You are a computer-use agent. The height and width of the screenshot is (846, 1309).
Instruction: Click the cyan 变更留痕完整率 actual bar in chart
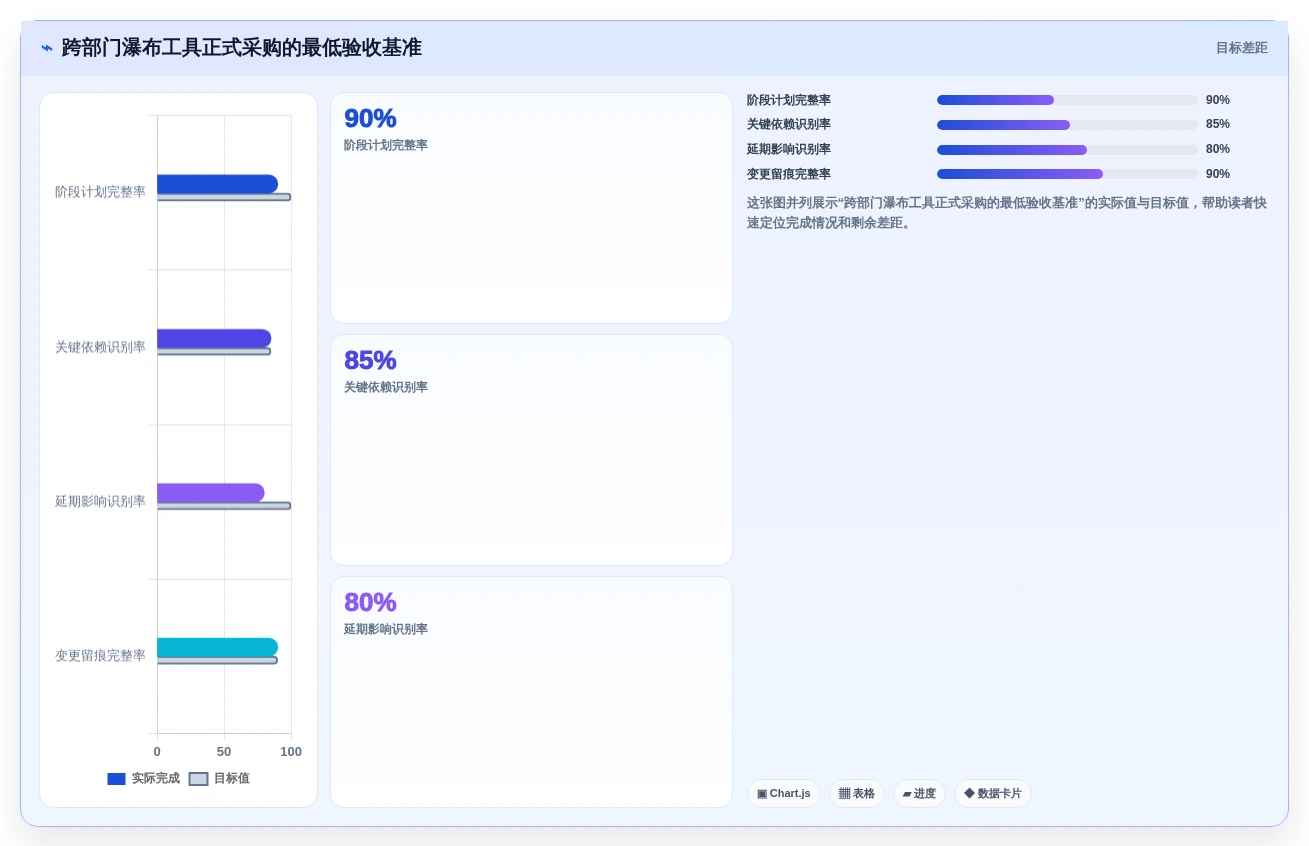pyautogui.click(x=217, y=647)
